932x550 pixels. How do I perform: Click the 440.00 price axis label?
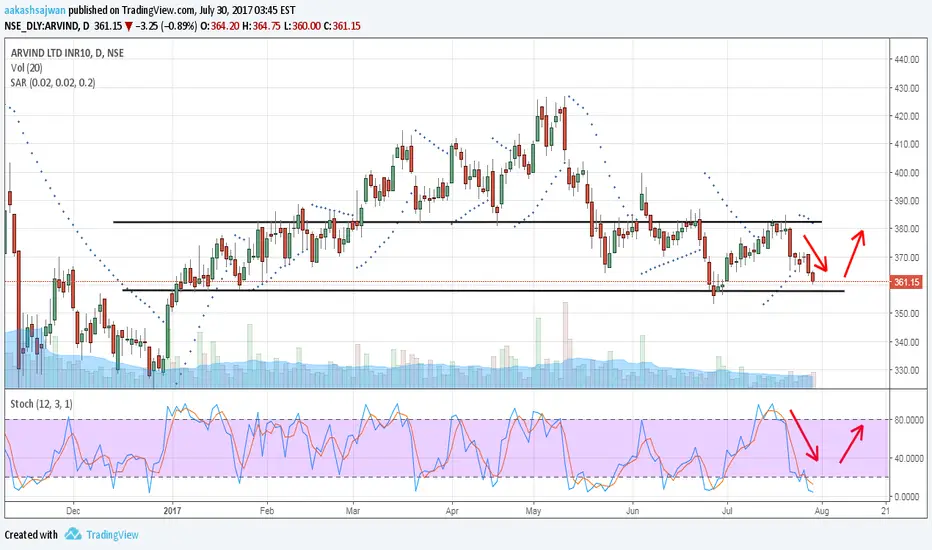coord(907,59)
